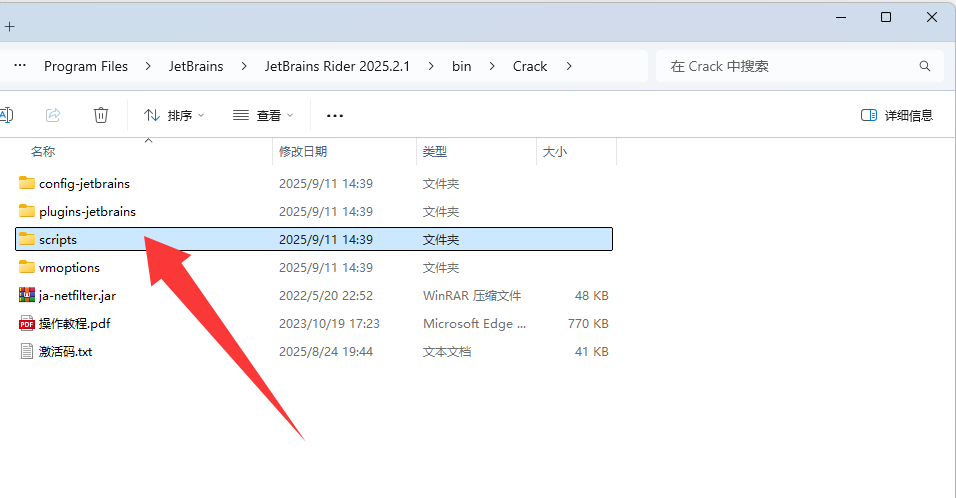Go to JetBrains in the breadcrumb
The width and height of the screenshot is (956, 498).
click(x=196, y=66)
